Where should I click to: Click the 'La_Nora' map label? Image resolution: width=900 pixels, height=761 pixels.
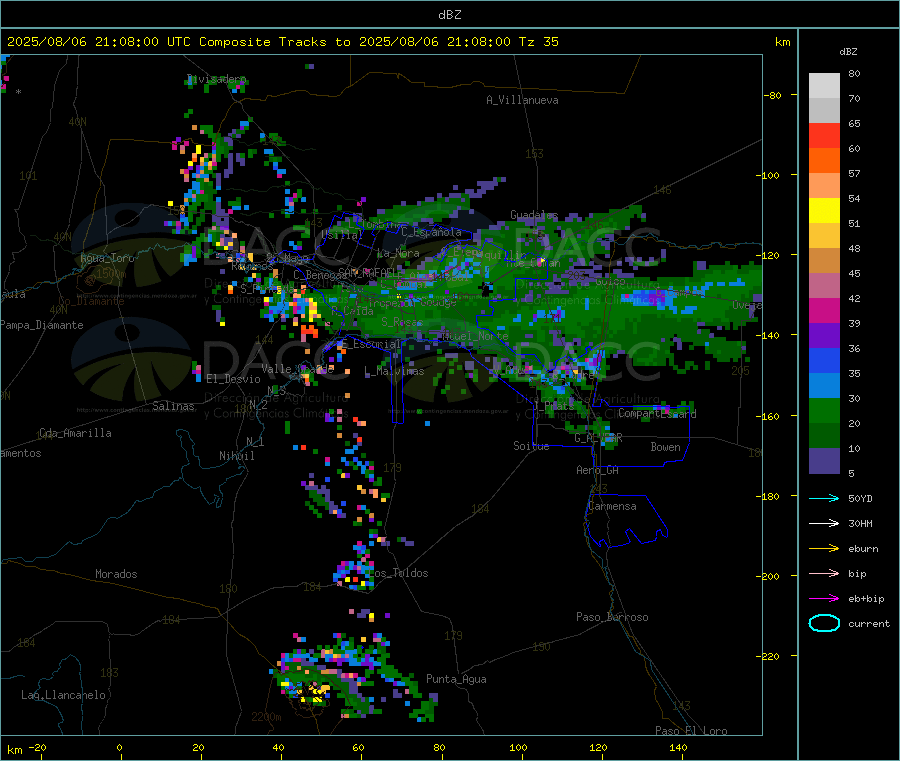click(x=398, y=253)
